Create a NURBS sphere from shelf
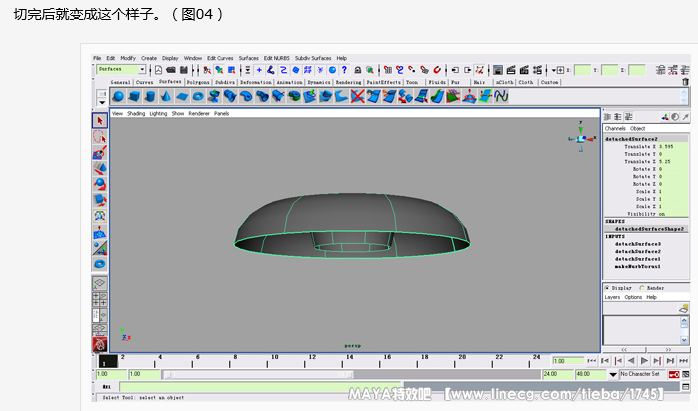The width and height of the screenshot is (698, 411). [118, 96]
